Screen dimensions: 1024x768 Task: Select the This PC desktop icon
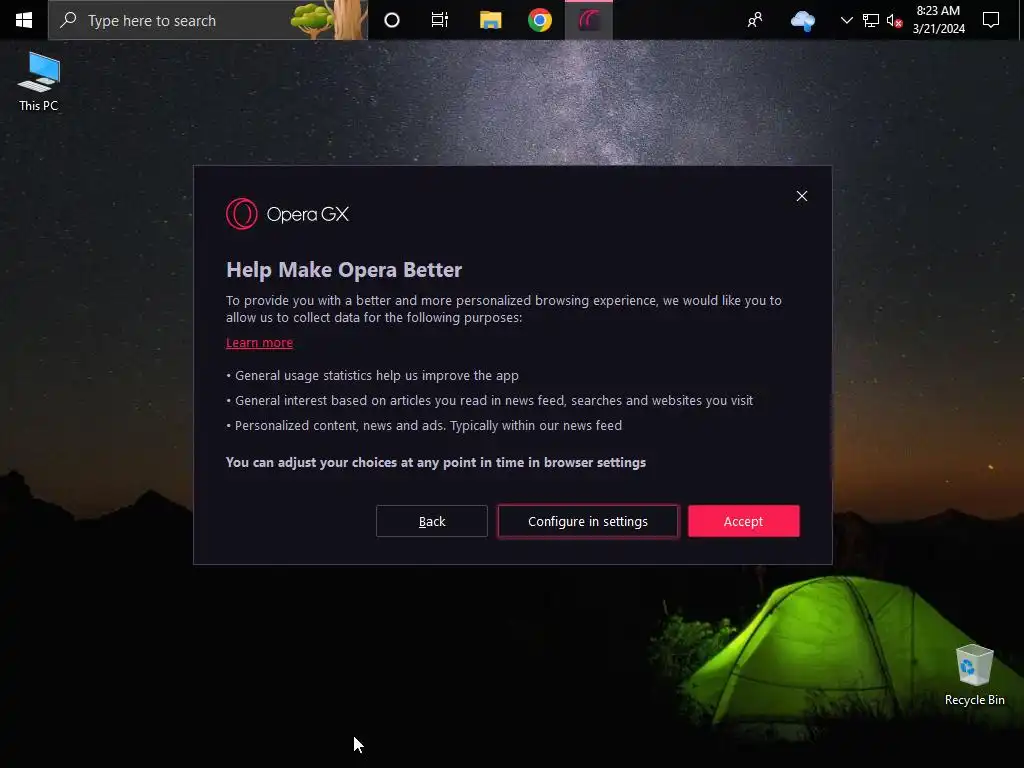[39, 82]
